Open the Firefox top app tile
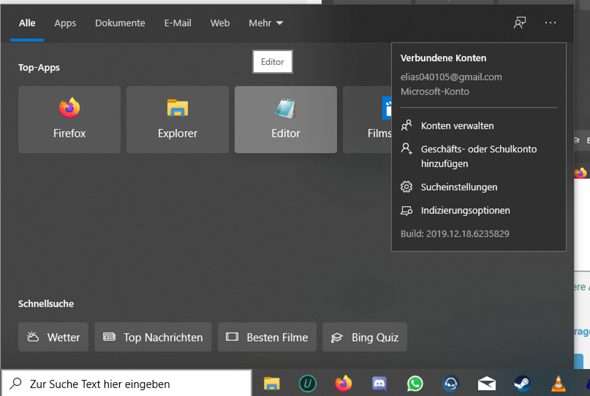Viewport: 590px width, 396px height. (69, 119)
